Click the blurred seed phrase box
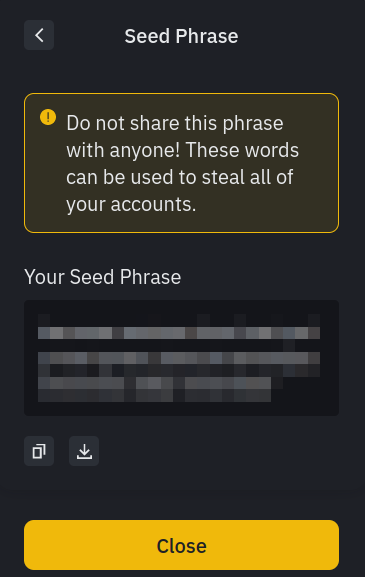Image resolution: width=365 pixels, height=577 pixels. [181, 358]
